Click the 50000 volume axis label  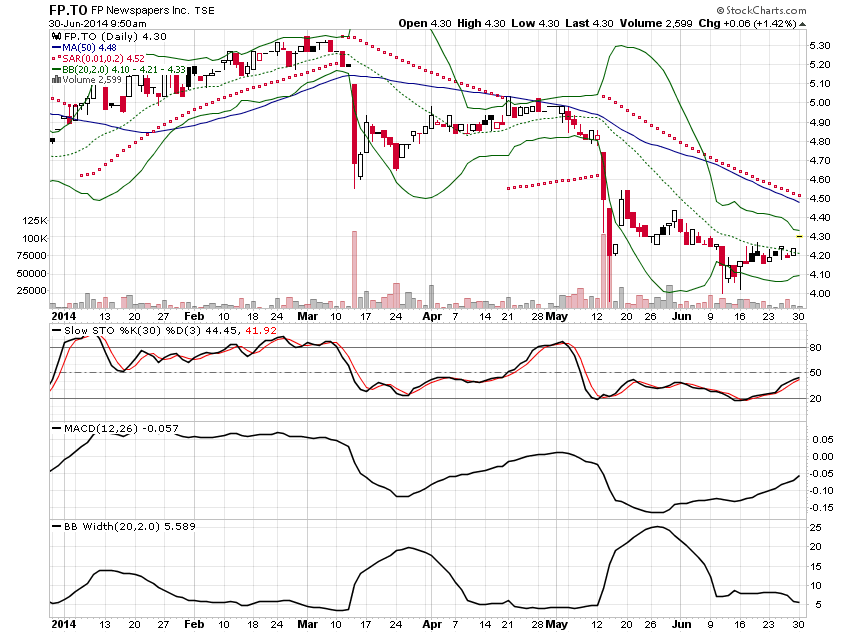tap(32, 274)
